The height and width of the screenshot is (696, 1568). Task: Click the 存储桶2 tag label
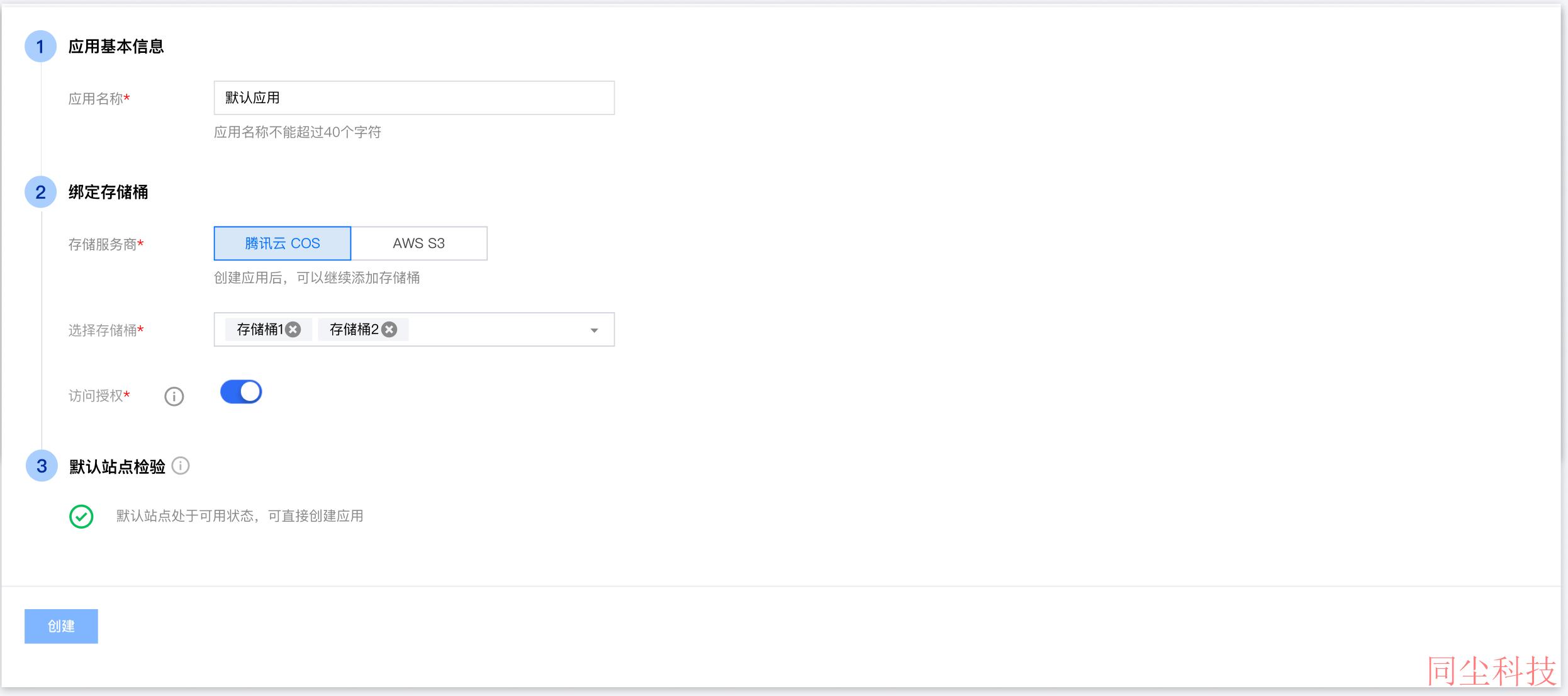(354, 330)
